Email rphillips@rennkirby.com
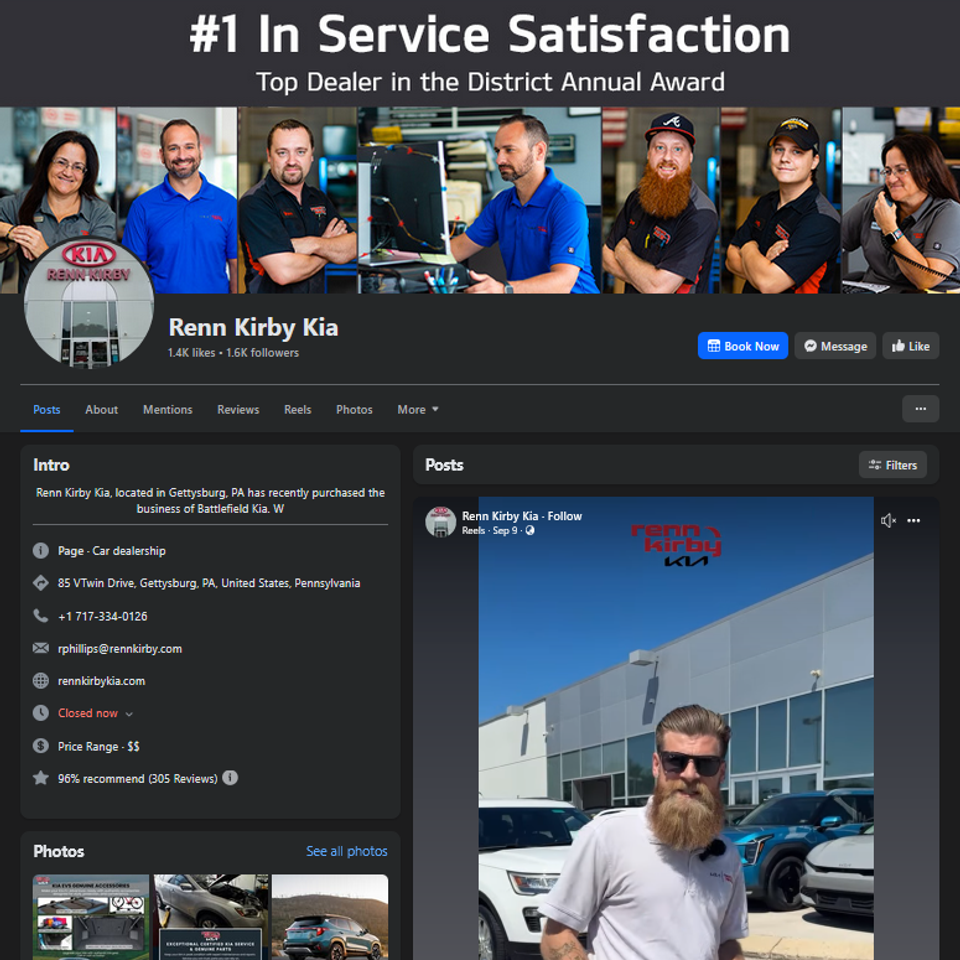960x960 pixels. [x=120, y=649]
